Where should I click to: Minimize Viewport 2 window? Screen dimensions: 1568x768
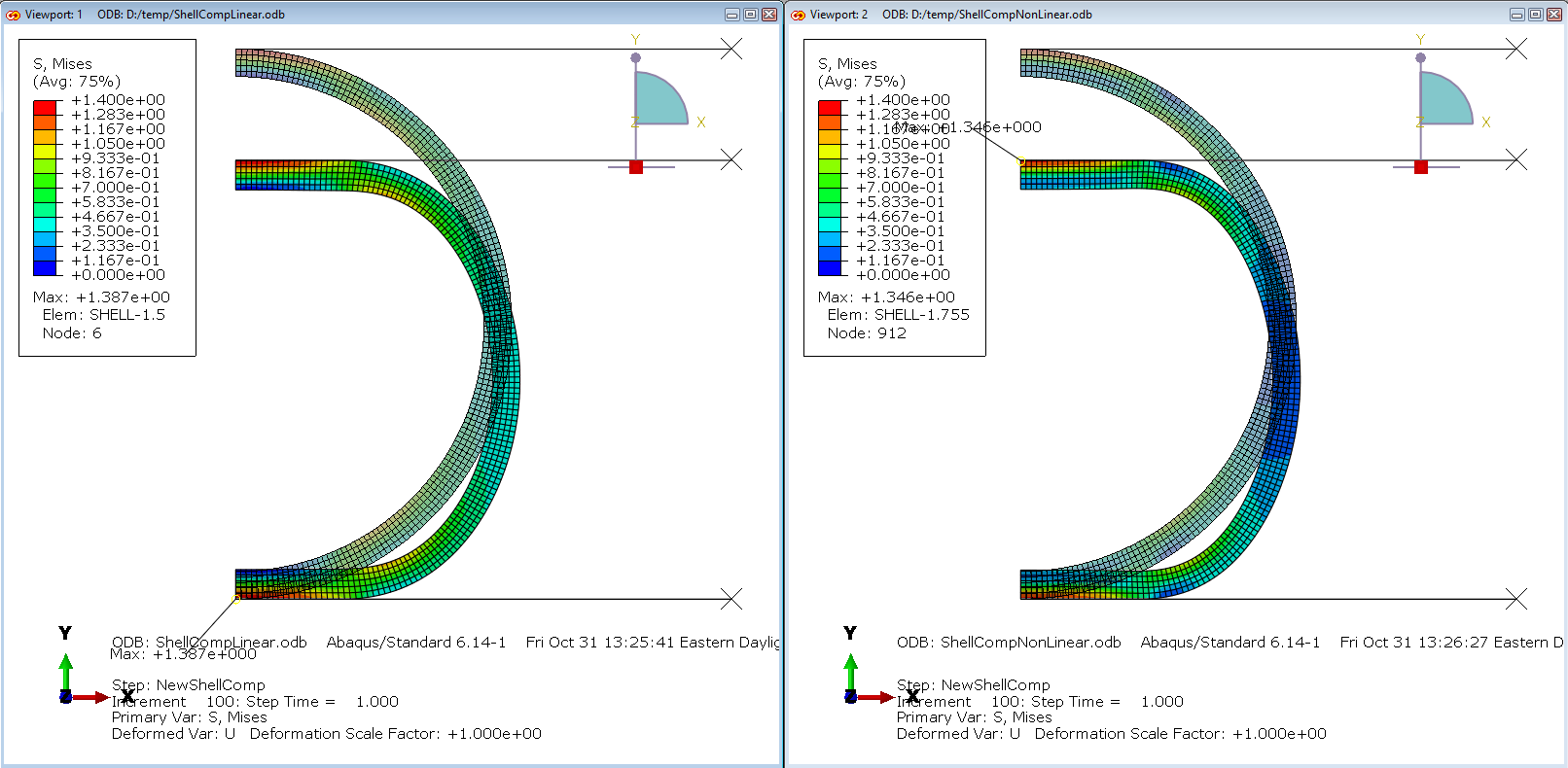pos(1517,15)
